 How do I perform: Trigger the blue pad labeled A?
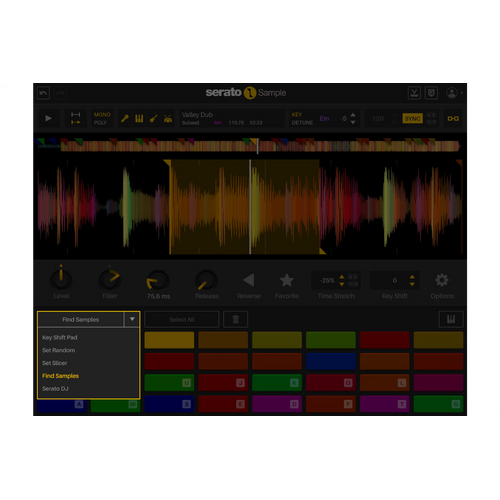pyautogui.click(x=62, y=406)
